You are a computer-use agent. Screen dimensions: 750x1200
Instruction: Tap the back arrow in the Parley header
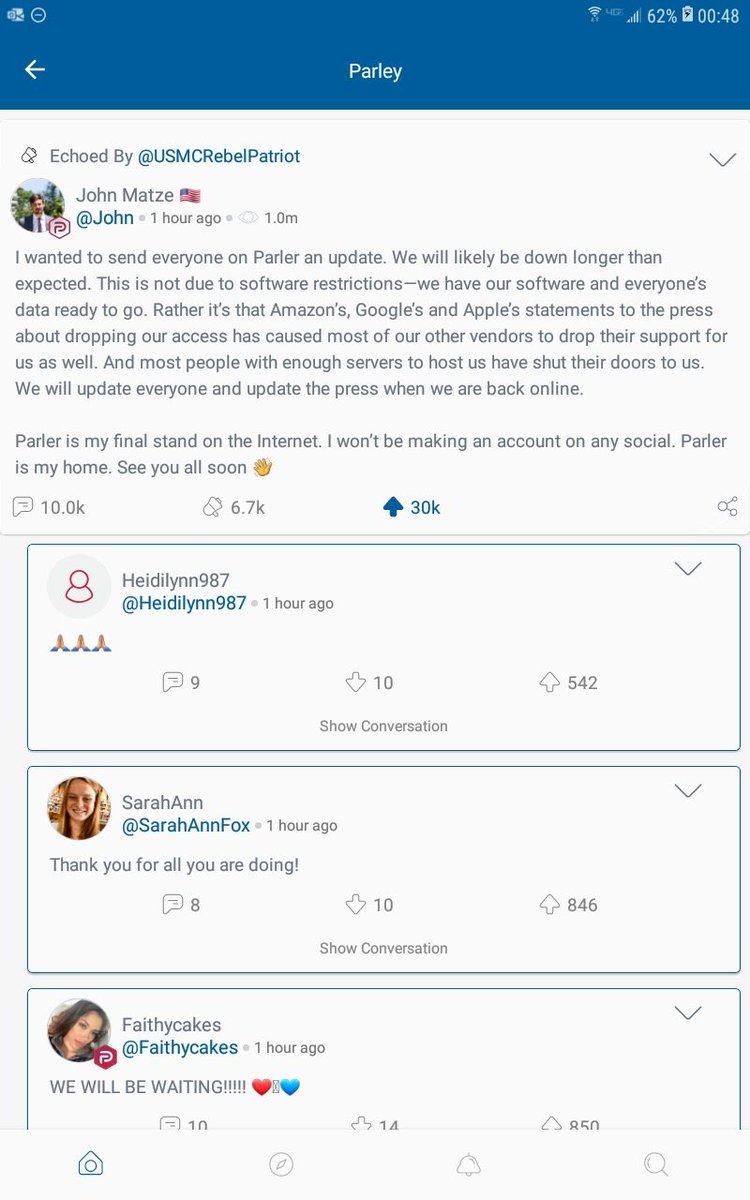coord(34,70)
